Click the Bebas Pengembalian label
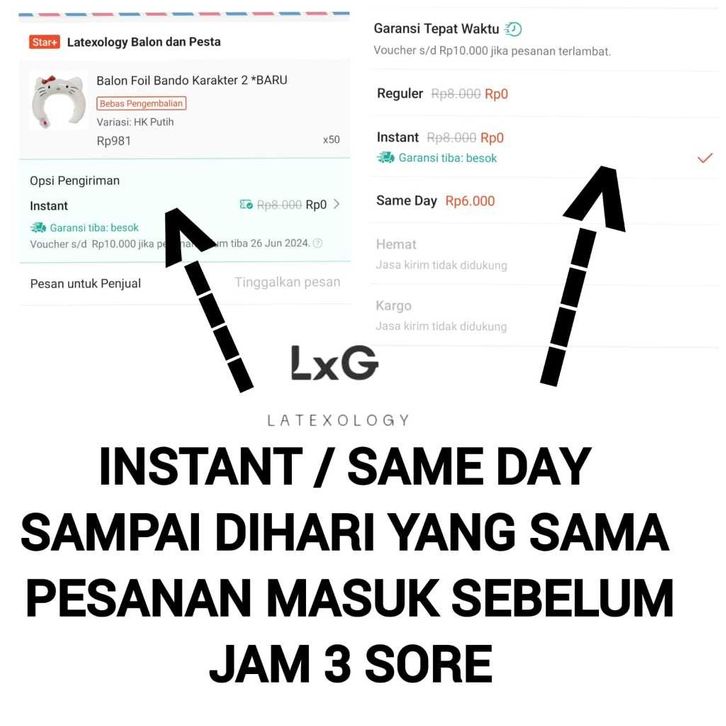This screenshot has height=726, width=726. (141, 103)
